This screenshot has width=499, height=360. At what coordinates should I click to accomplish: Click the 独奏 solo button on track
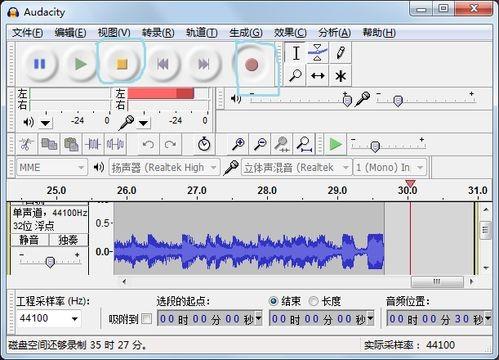69,240
